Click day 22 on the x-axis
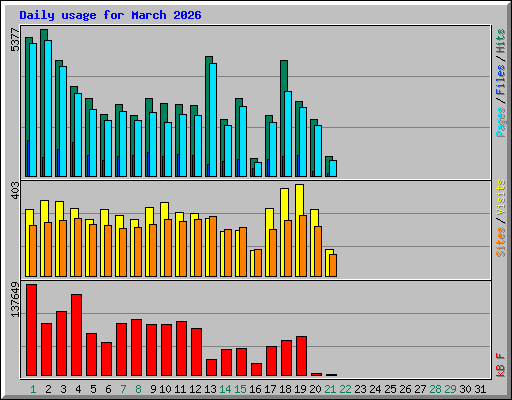512x400 pixels. (345, 389)
